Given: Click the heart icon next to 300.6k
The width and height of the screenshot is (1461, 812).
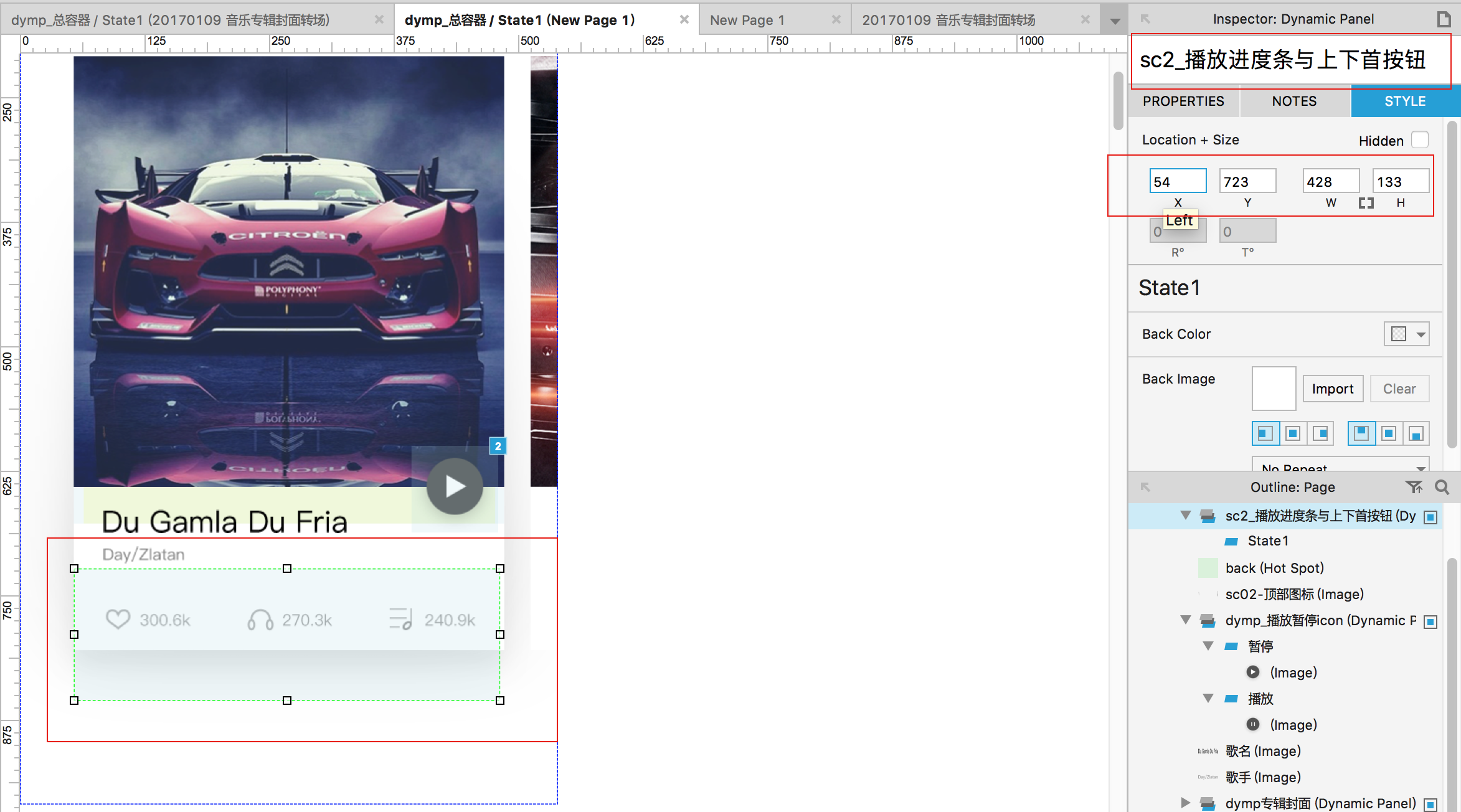Looking at the screenshot, I should pos(118,620).
